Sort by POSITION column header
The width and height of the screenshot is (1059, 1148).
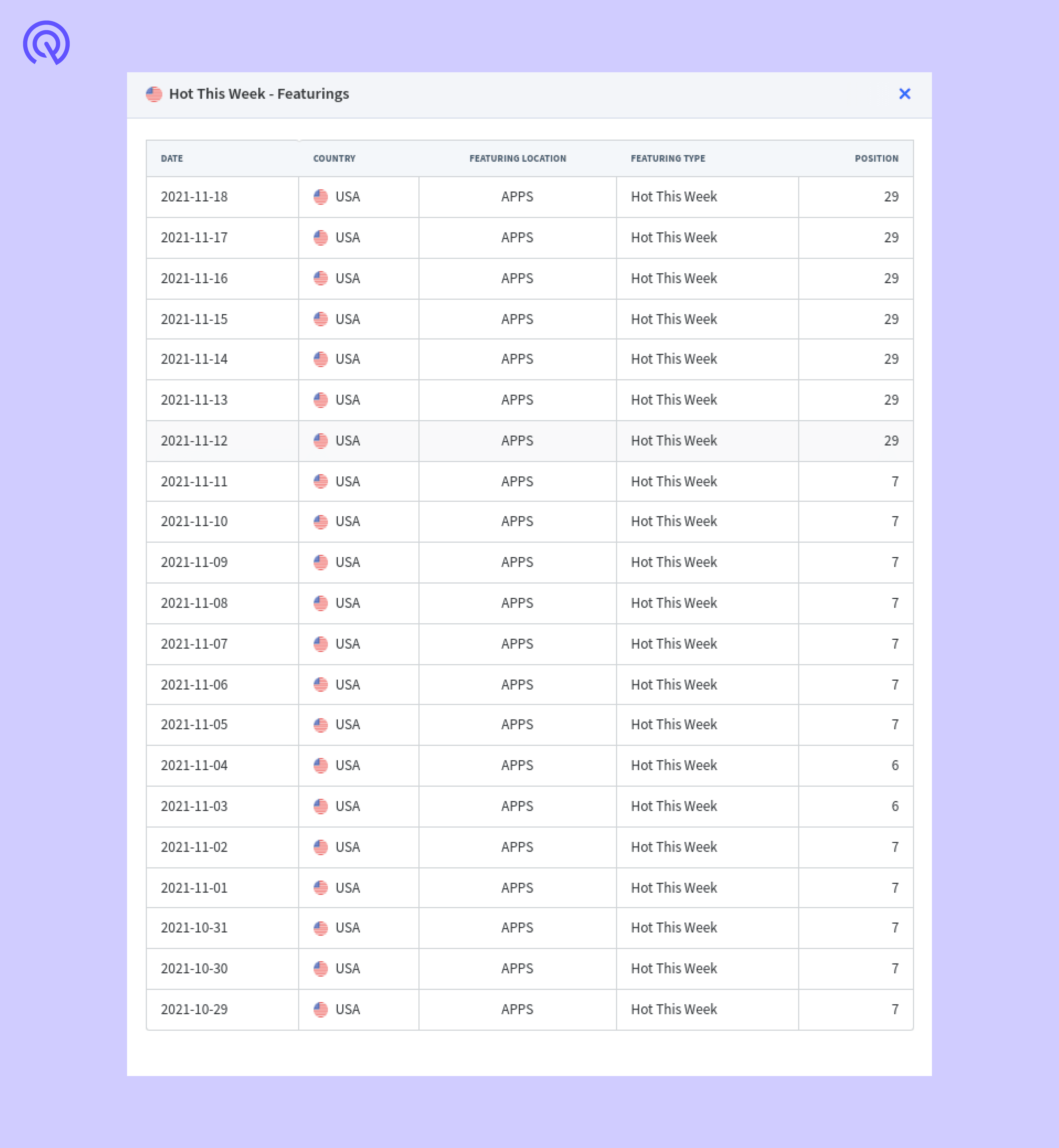pos(876,158)
